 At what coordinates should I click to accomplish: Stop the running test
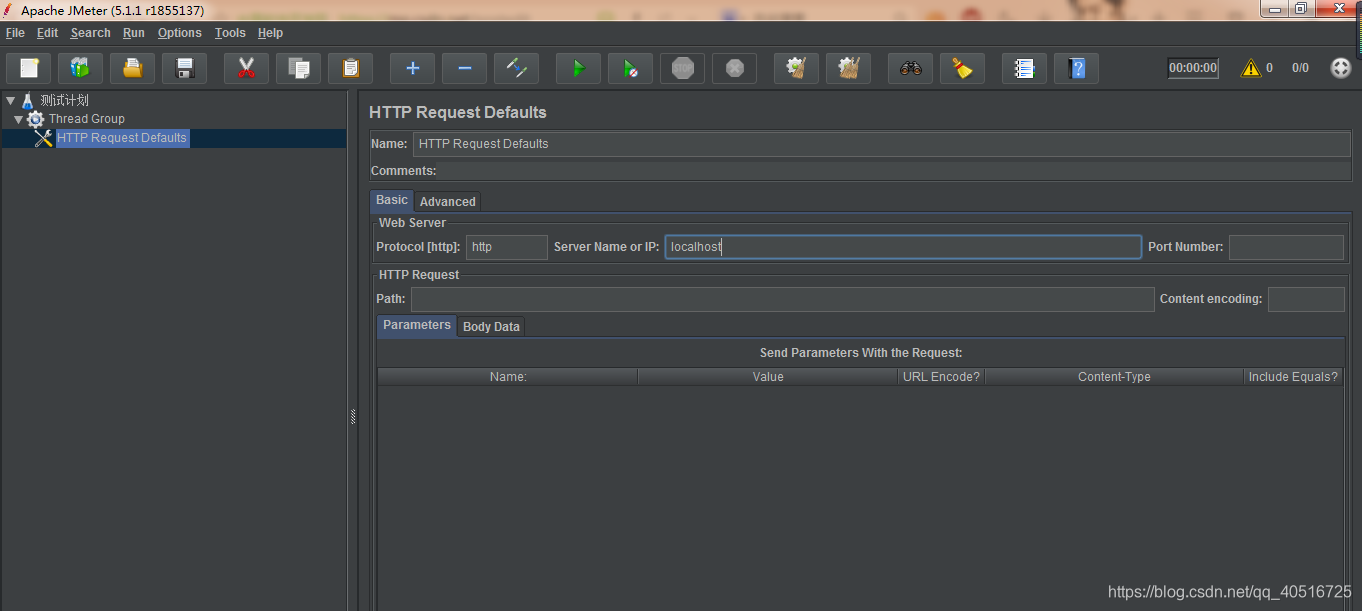tap(682, 68)
